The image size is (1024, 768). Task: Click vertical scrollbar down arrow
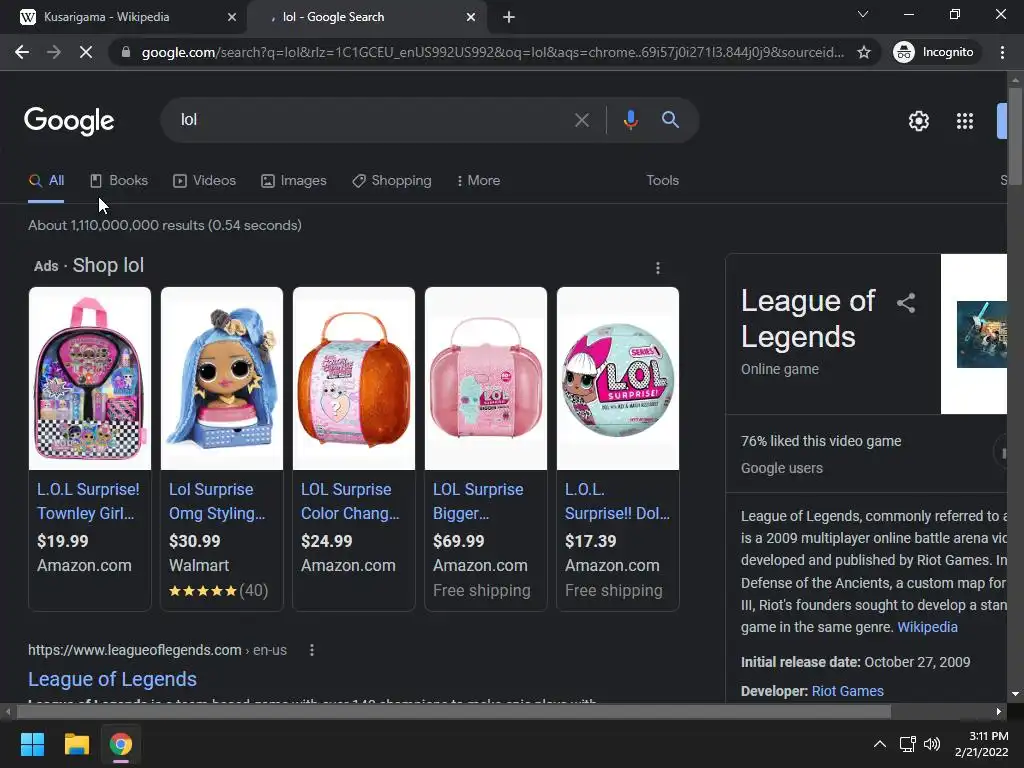pos(1015,694)
